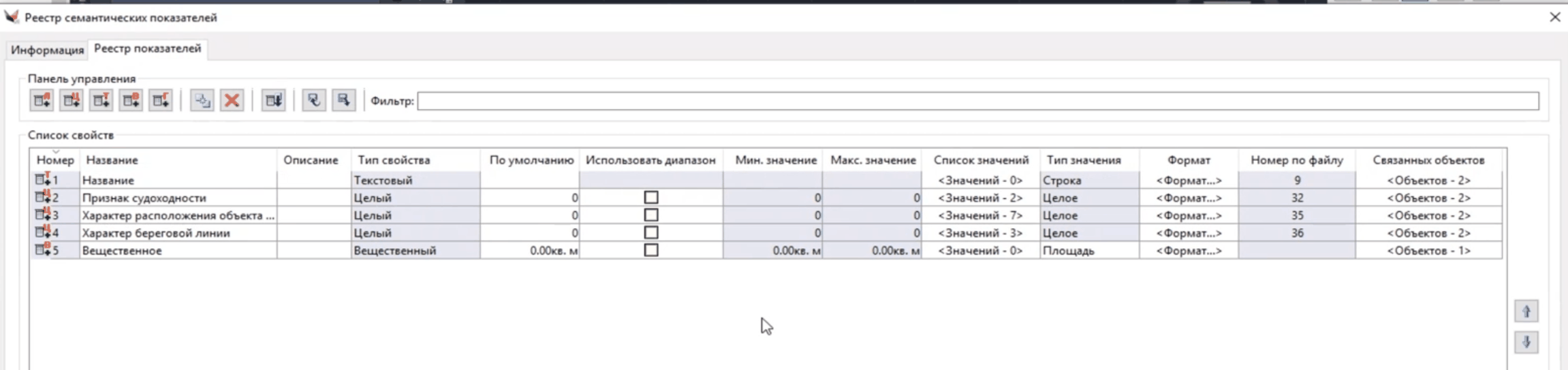
Task: Click the add text property icon marked Т
Action: point(101,101)
